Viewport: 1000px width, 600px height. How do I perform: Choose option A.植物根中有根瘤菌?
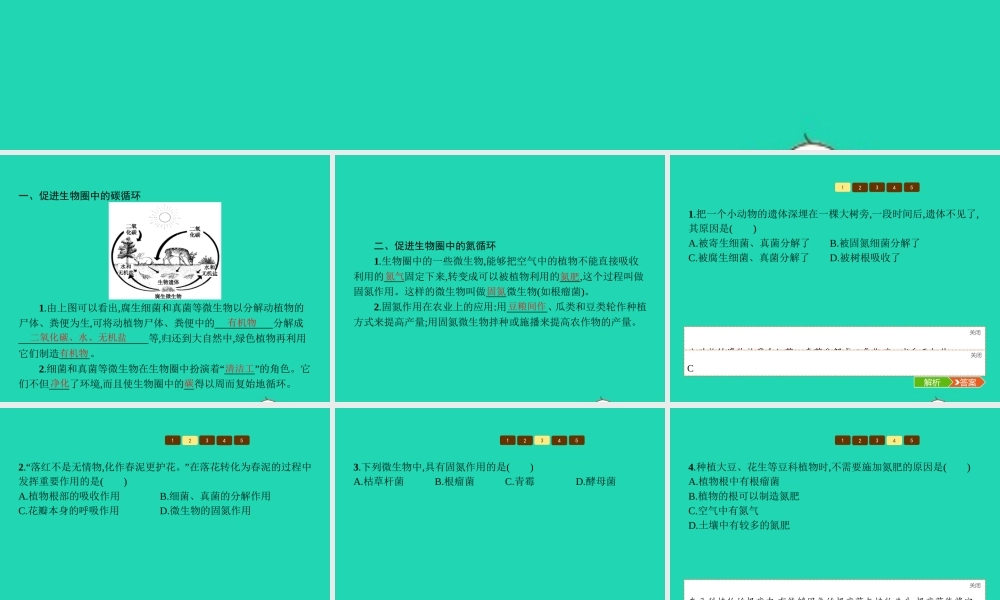tap(734, 481)
